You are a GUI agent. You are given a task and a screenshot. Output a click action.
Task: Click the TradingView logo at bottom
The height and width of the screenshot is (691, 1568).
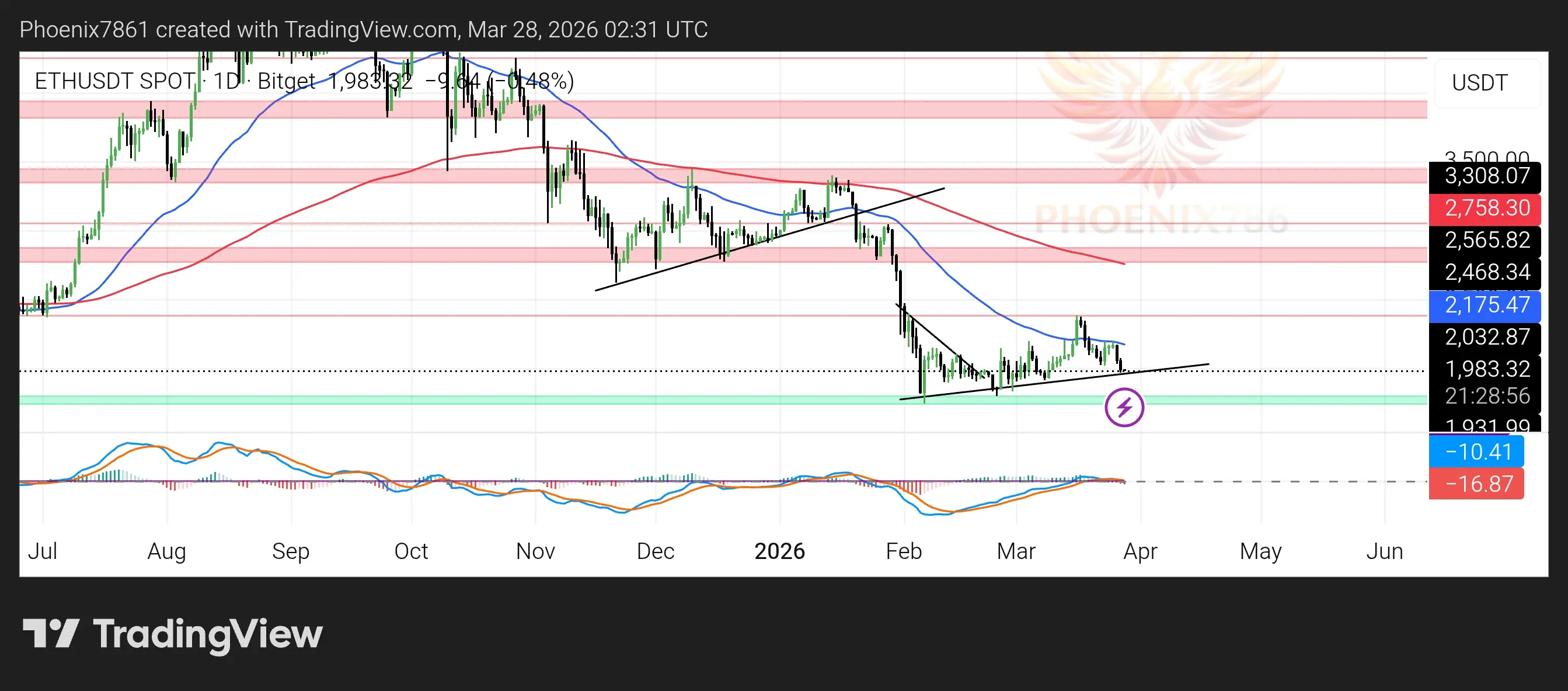tap(172, 633)
